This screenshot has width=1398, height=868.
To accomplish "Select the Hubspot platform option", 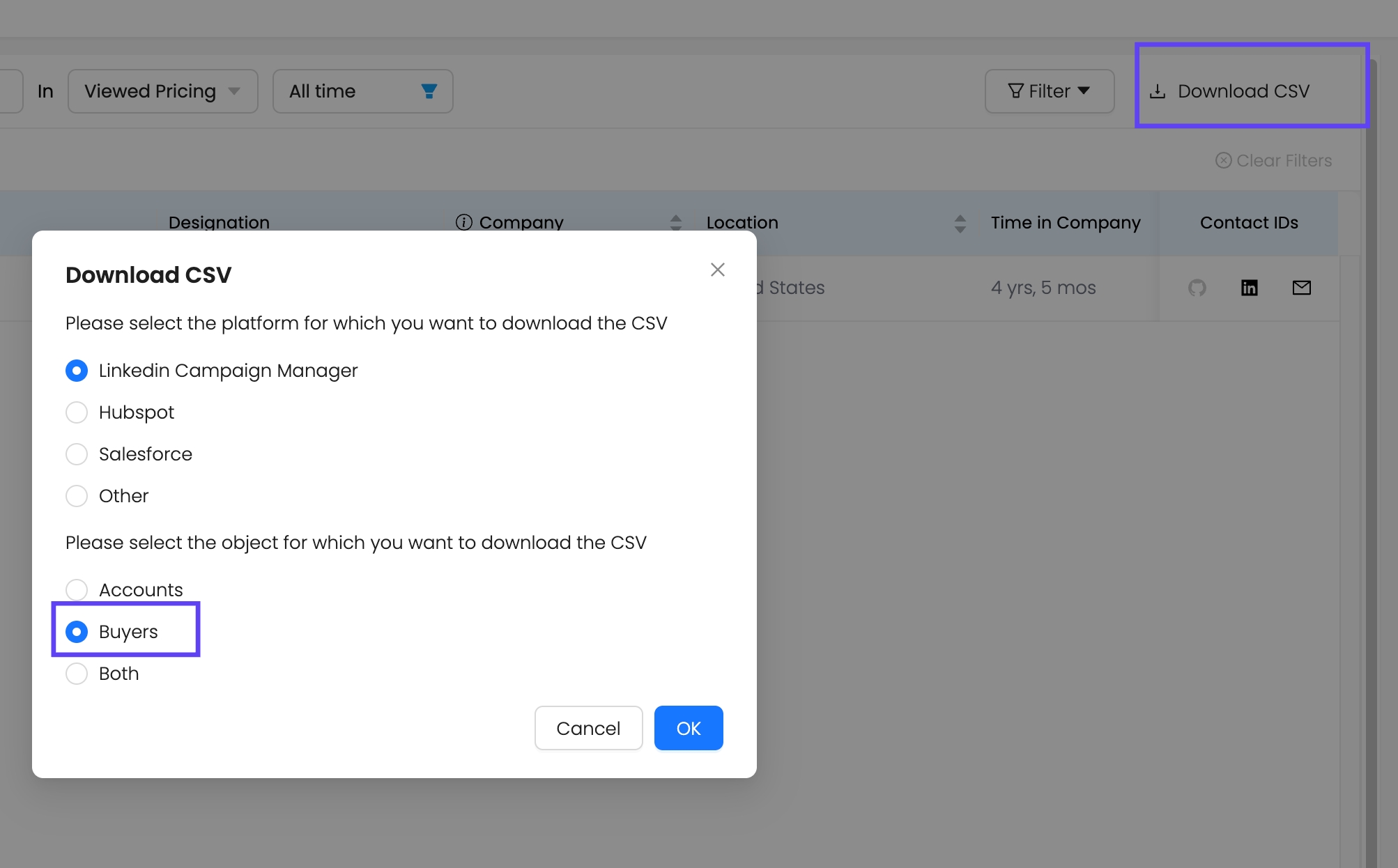I will point(77,412).
